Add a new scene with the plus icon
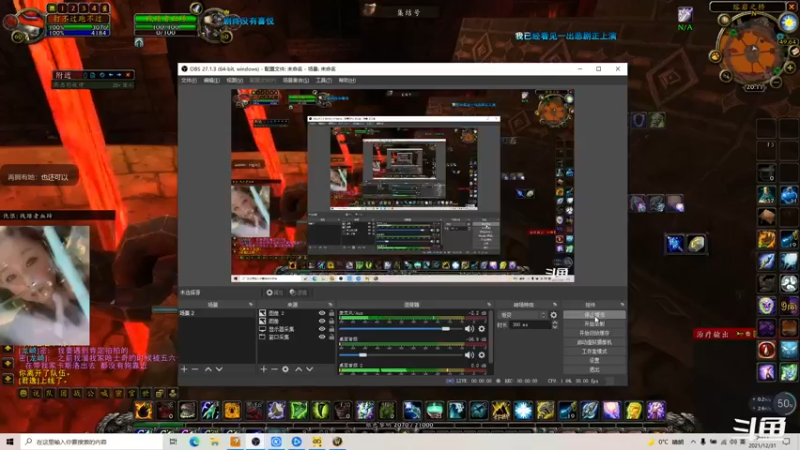Image resolution: width=800 pixels, height=450 pixels. point(184,369)
